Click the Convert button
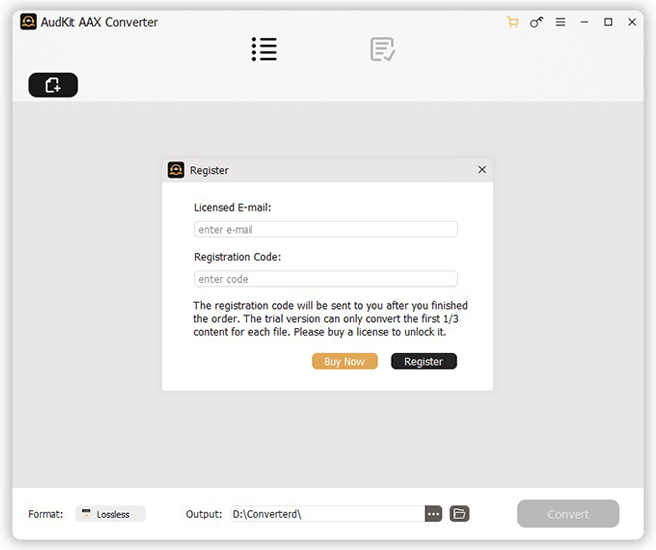 568,514
